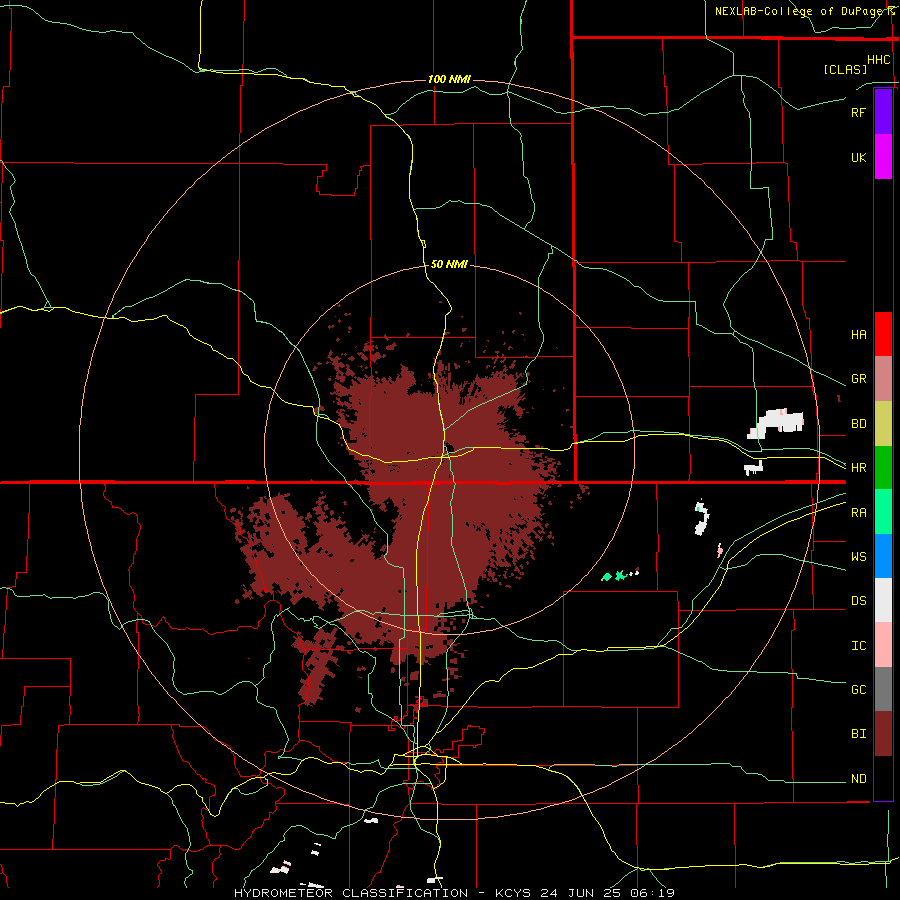Screen dimensions: 900x900
Task: Click the 100 NMI range ring label
Action: [x=449, y=79]
